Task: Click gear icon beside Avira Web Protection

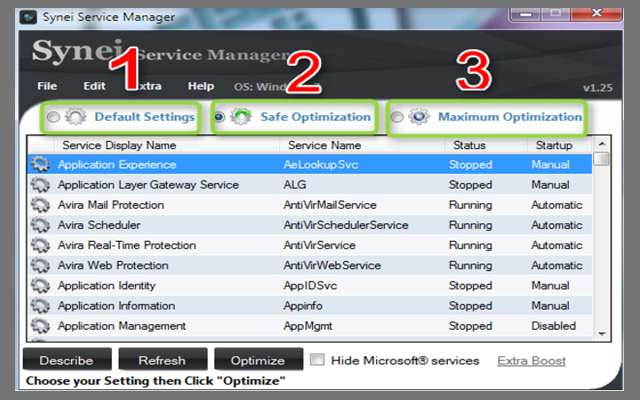Action: pyautogui.click(x=40, y=266)
